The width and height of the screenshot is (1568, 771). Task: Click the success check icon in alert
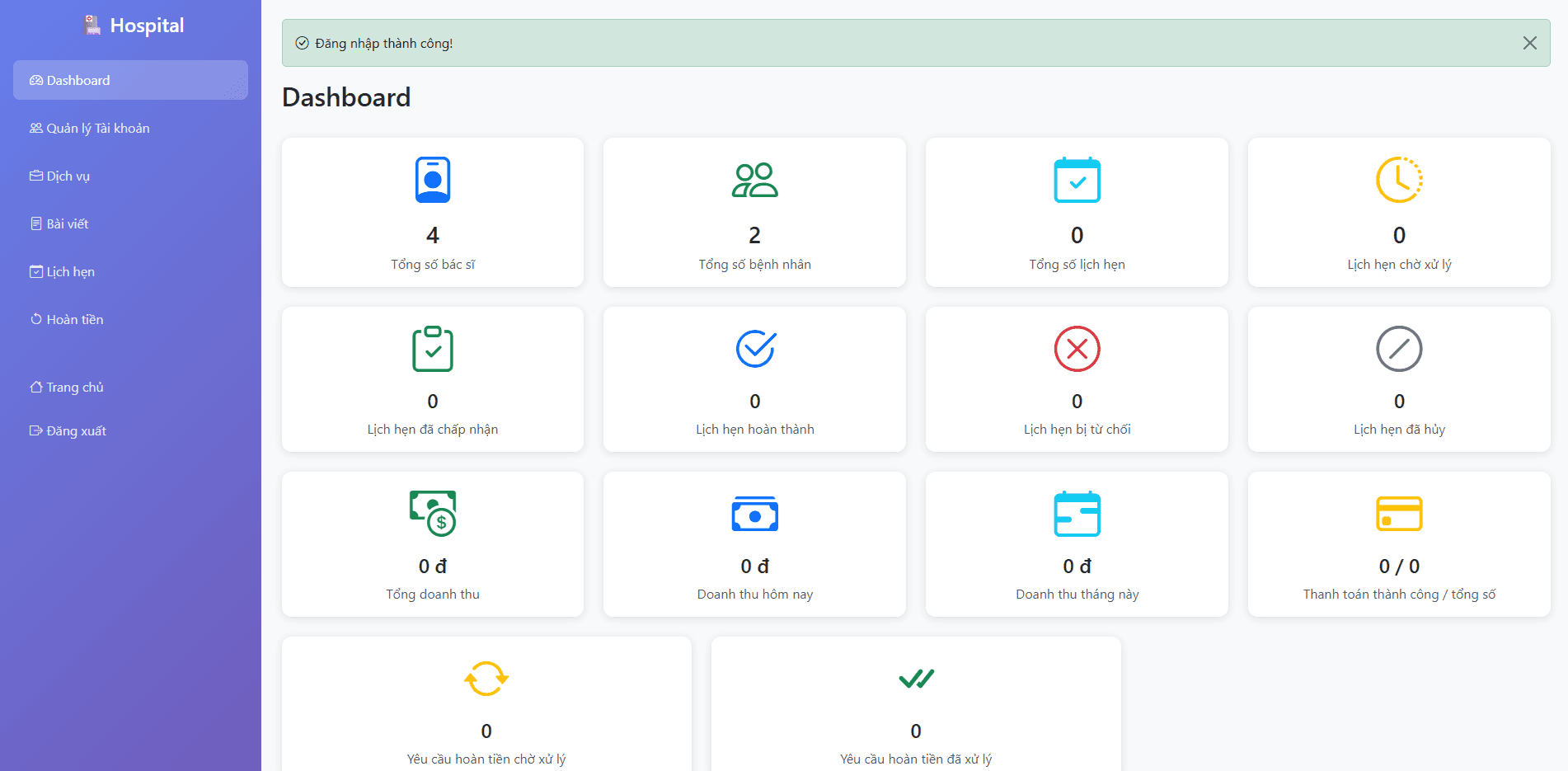coord(302,43)
